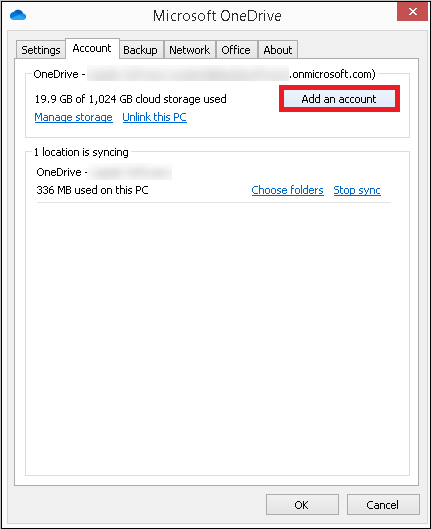Click the OneDrive cloud icon in title bar
Viewport: 431px width, 529px height.
point(18,16)
